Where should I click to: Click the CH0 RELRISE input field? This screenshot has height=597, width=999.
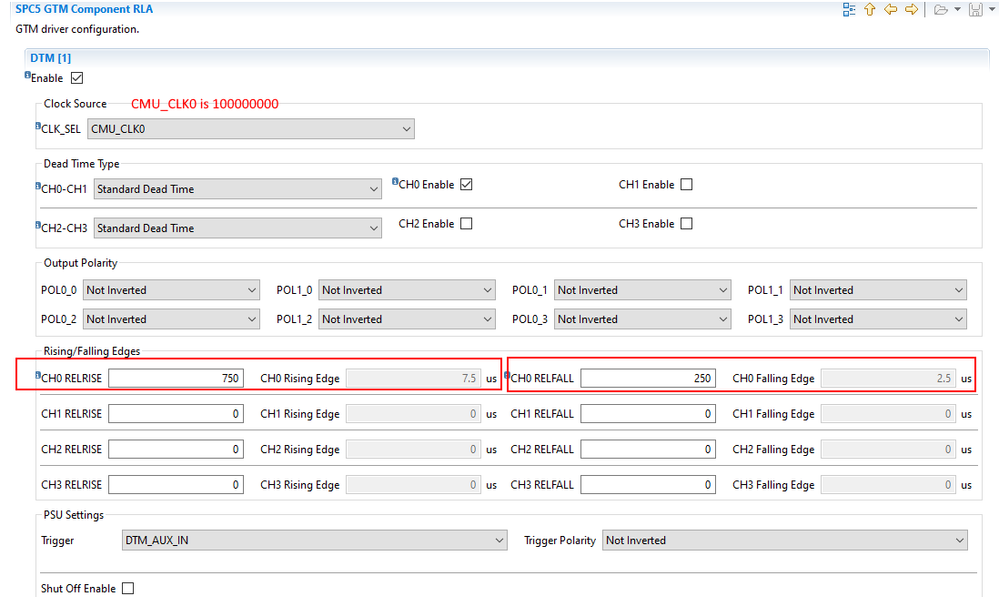click(176, 378)
